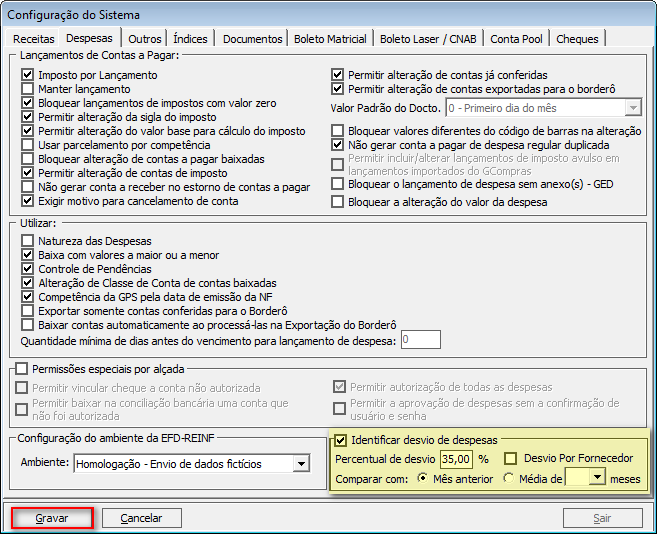Toggle Permitir alteração de contas de imposto

click(x=28, y=173)
